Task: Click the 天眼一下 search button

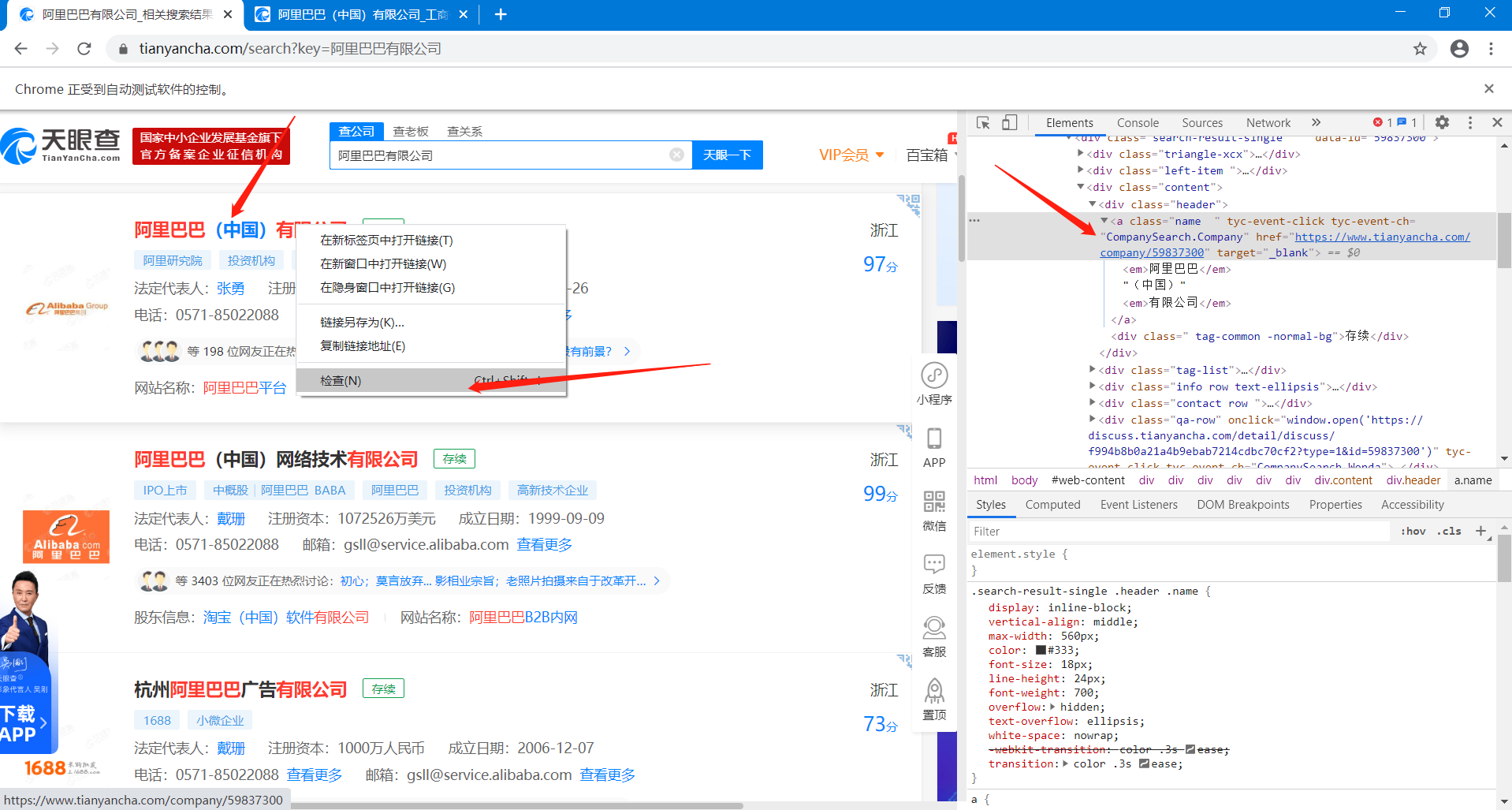Action: (x=727, y=155)
